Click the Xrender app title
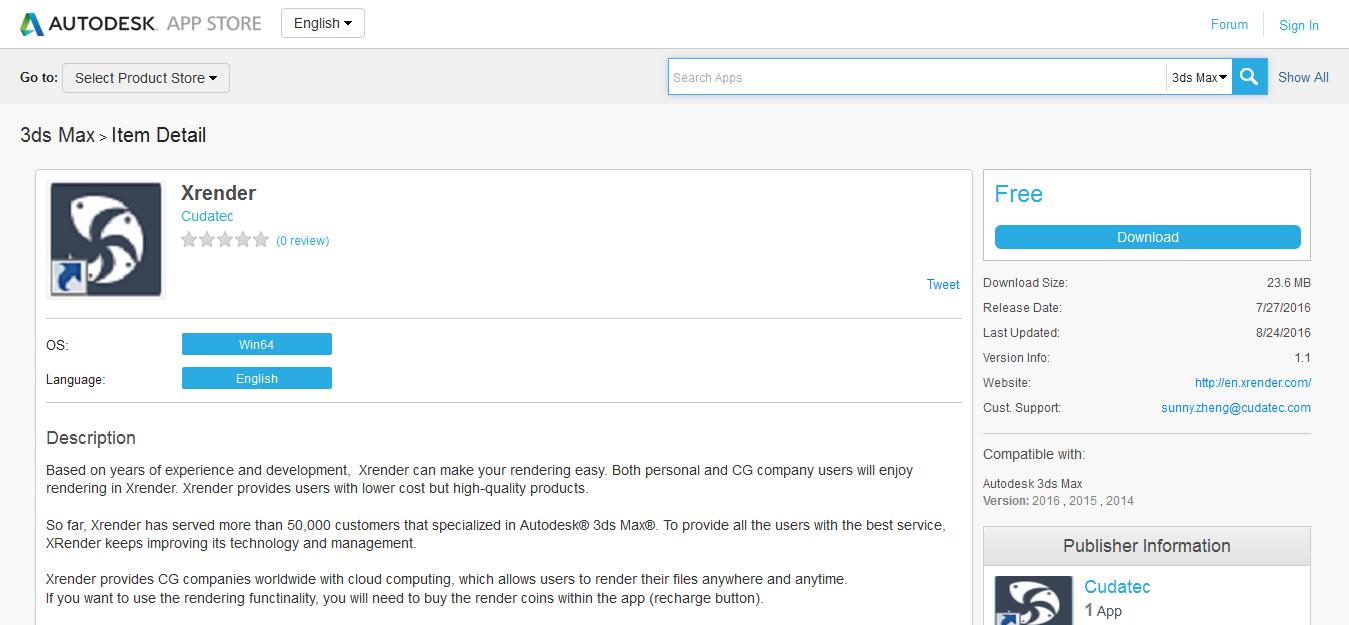Image resolution: width=1349 pixels, height=625 pixels. tap(218, 193)
